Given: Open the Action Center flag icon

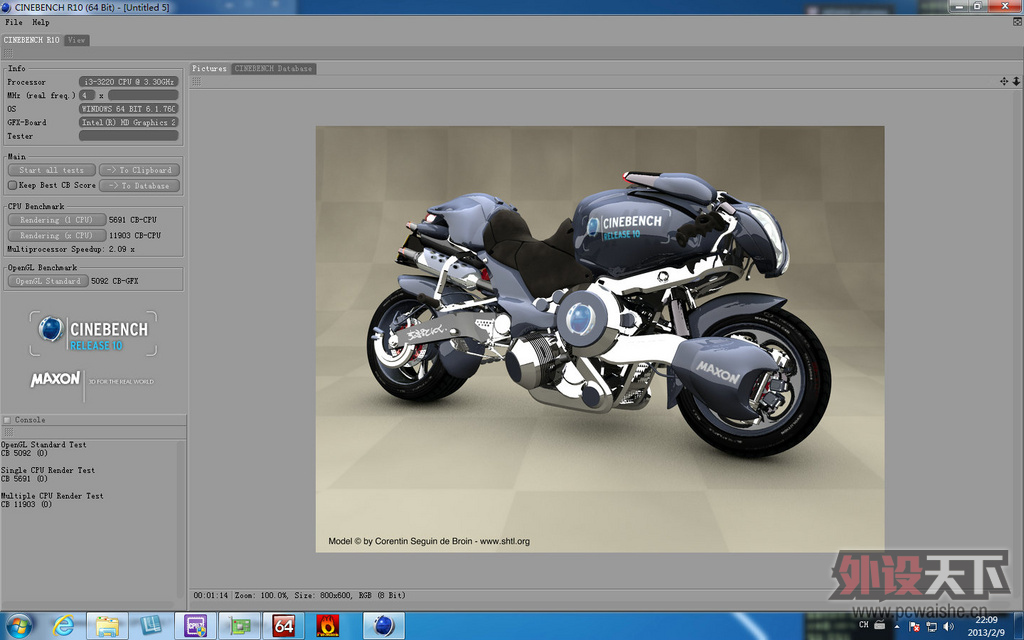Looking at the screenshot, I should [x=914, y=627].
